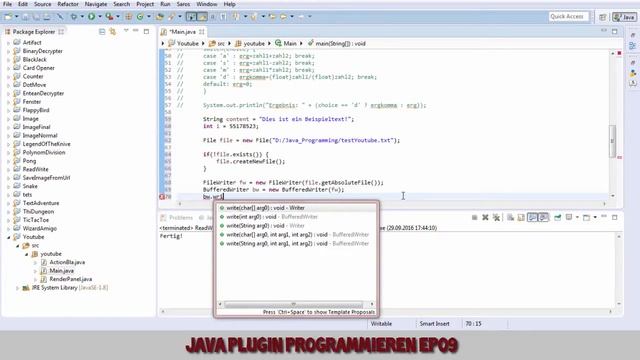Image resolution: width=640 pixels, height=360 pixels.
Task: Click the Pin Console icon
Action: click(558, 218)
